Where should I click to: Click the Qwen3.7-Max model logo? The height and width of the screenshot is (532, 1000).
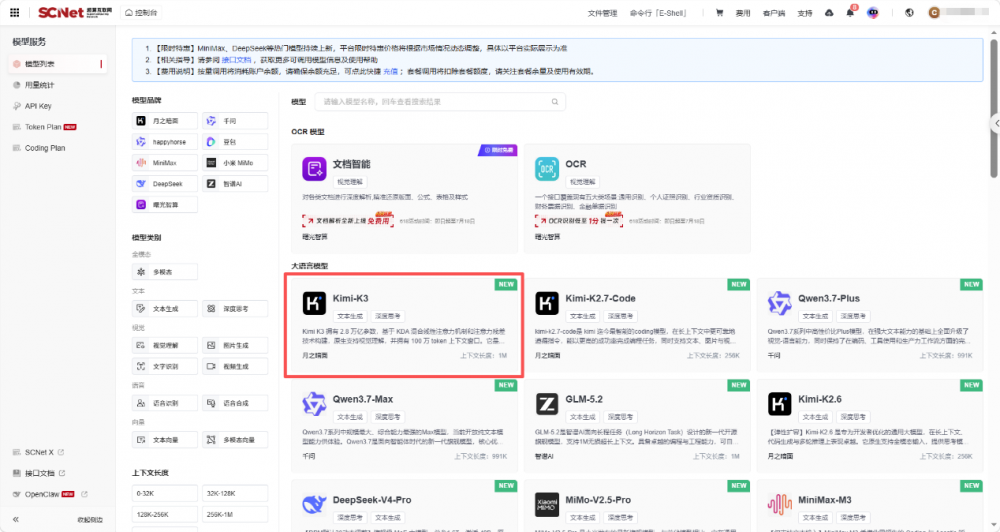(314, 404)
